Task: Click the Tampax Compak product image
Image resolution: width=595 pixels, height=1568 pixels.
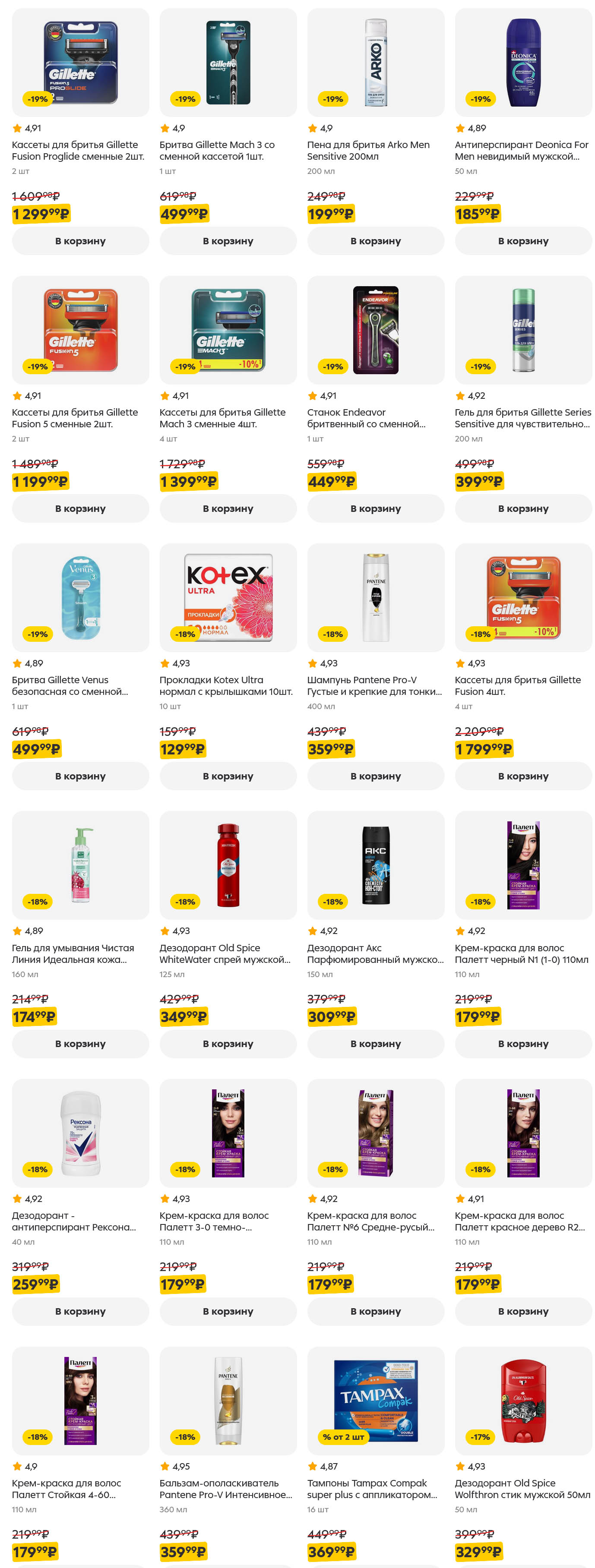Action: 375,1400
